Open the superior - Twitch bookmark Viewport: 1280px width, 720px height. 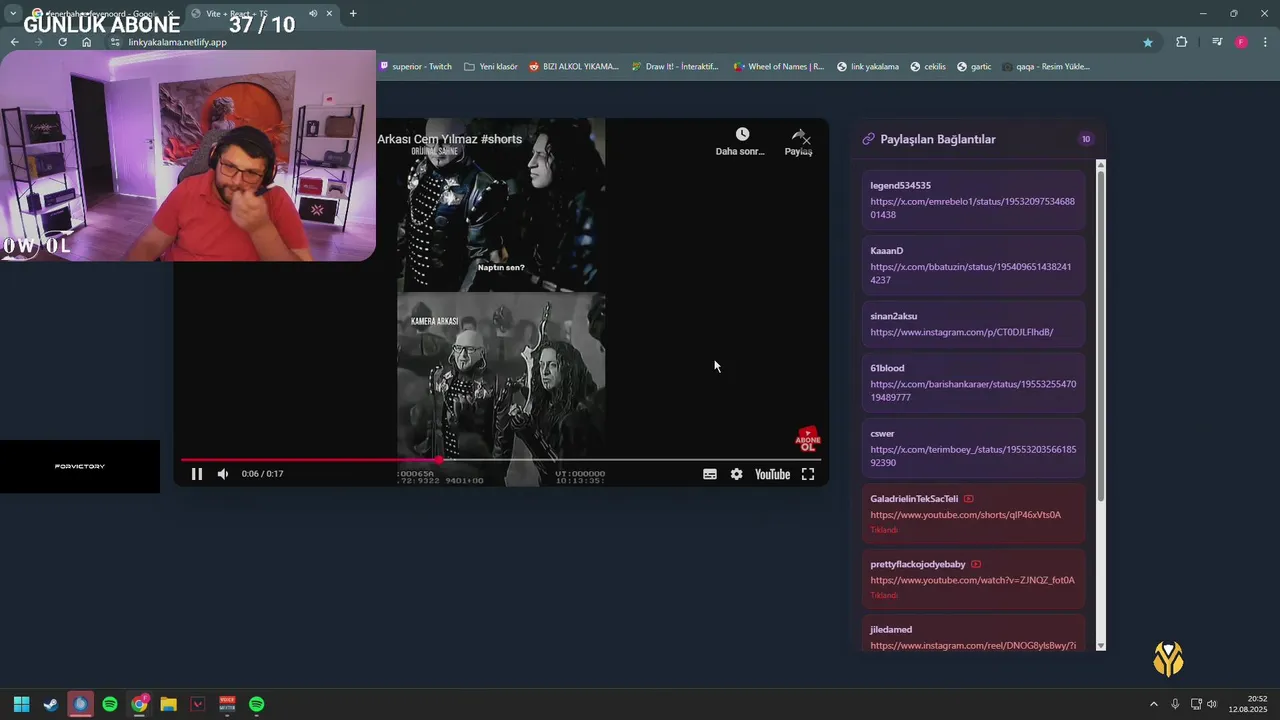click(415, 67)
